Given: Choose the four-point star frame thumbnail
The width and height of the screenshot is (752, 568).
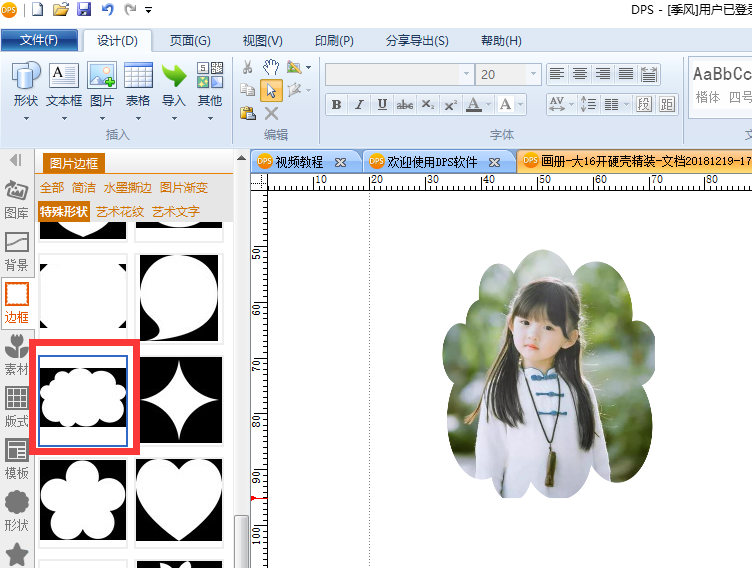Looking at the screenshot, I should pos(179,400).
